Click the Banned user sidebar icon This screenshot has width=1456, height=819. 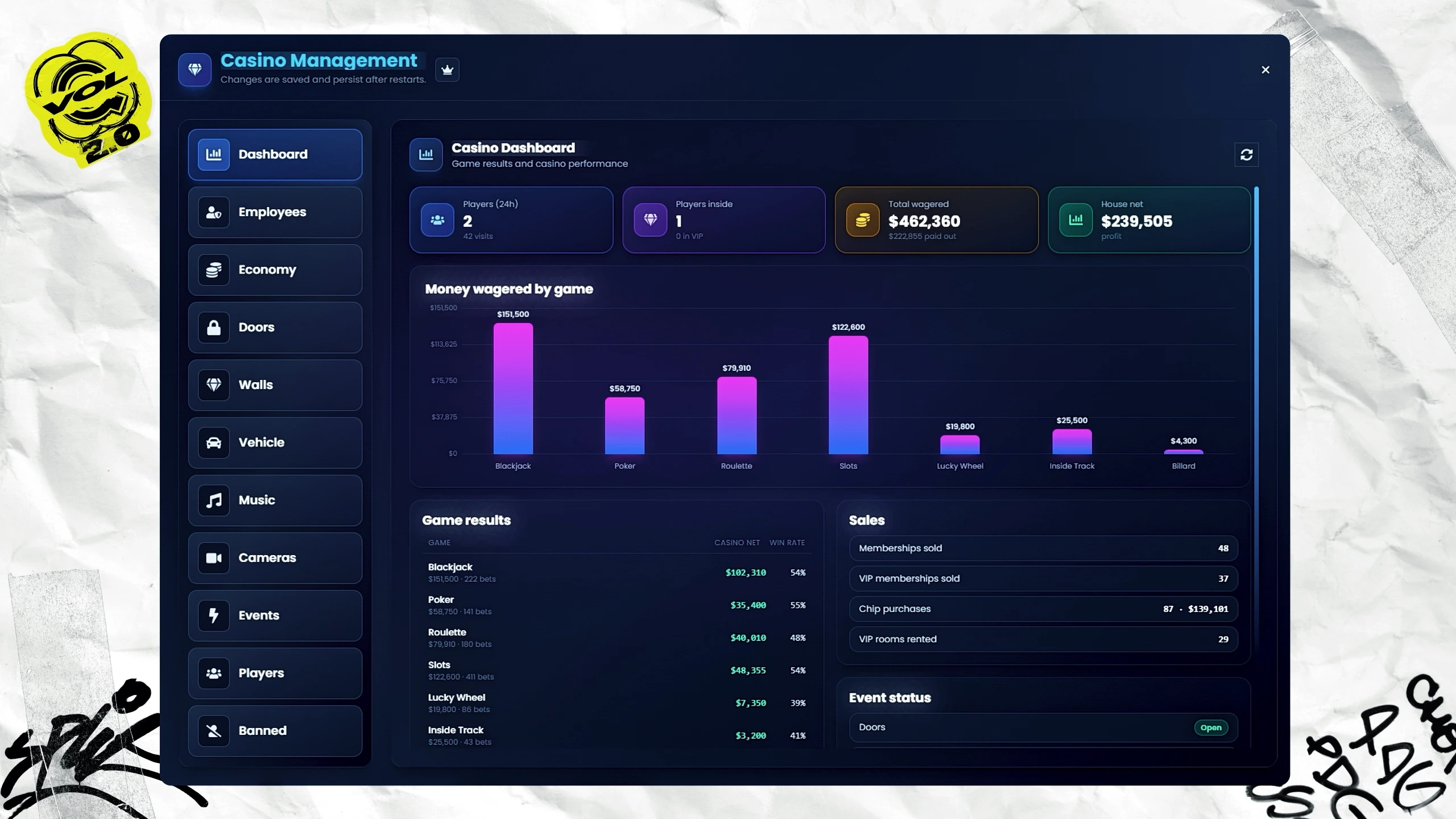point(214,731)
